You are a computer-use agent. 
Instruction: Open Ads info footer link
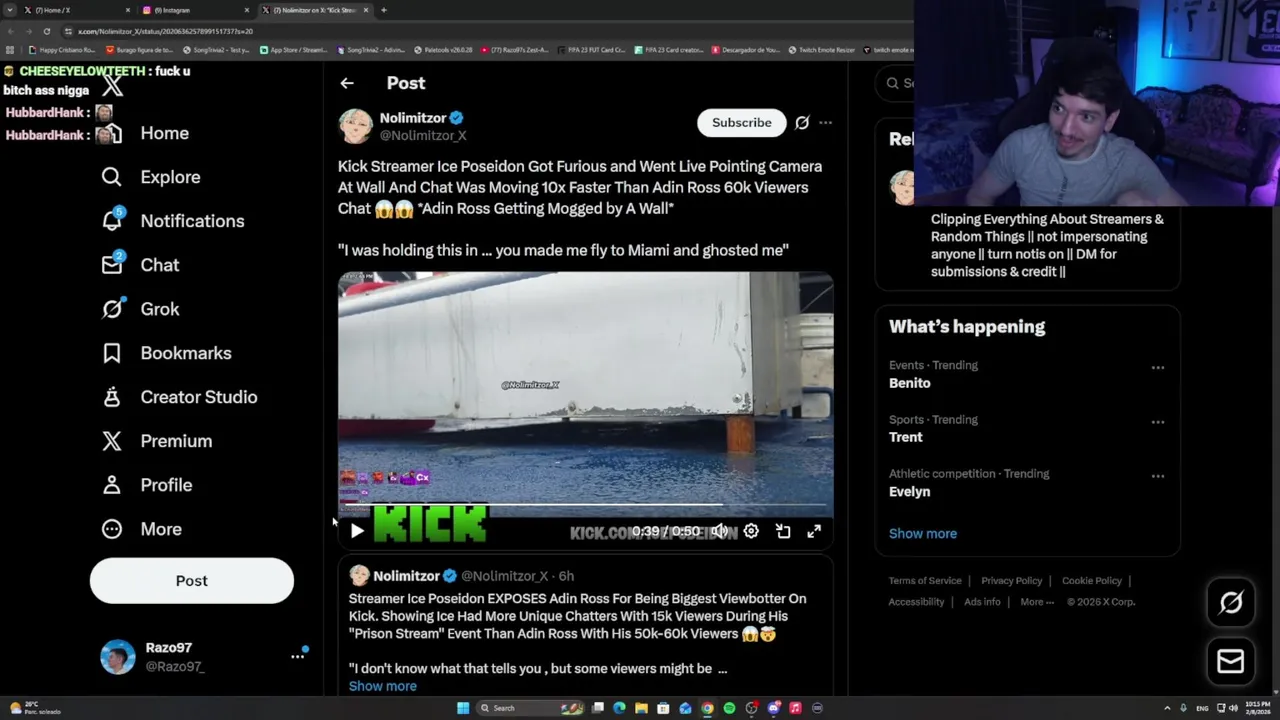[982, 602]
